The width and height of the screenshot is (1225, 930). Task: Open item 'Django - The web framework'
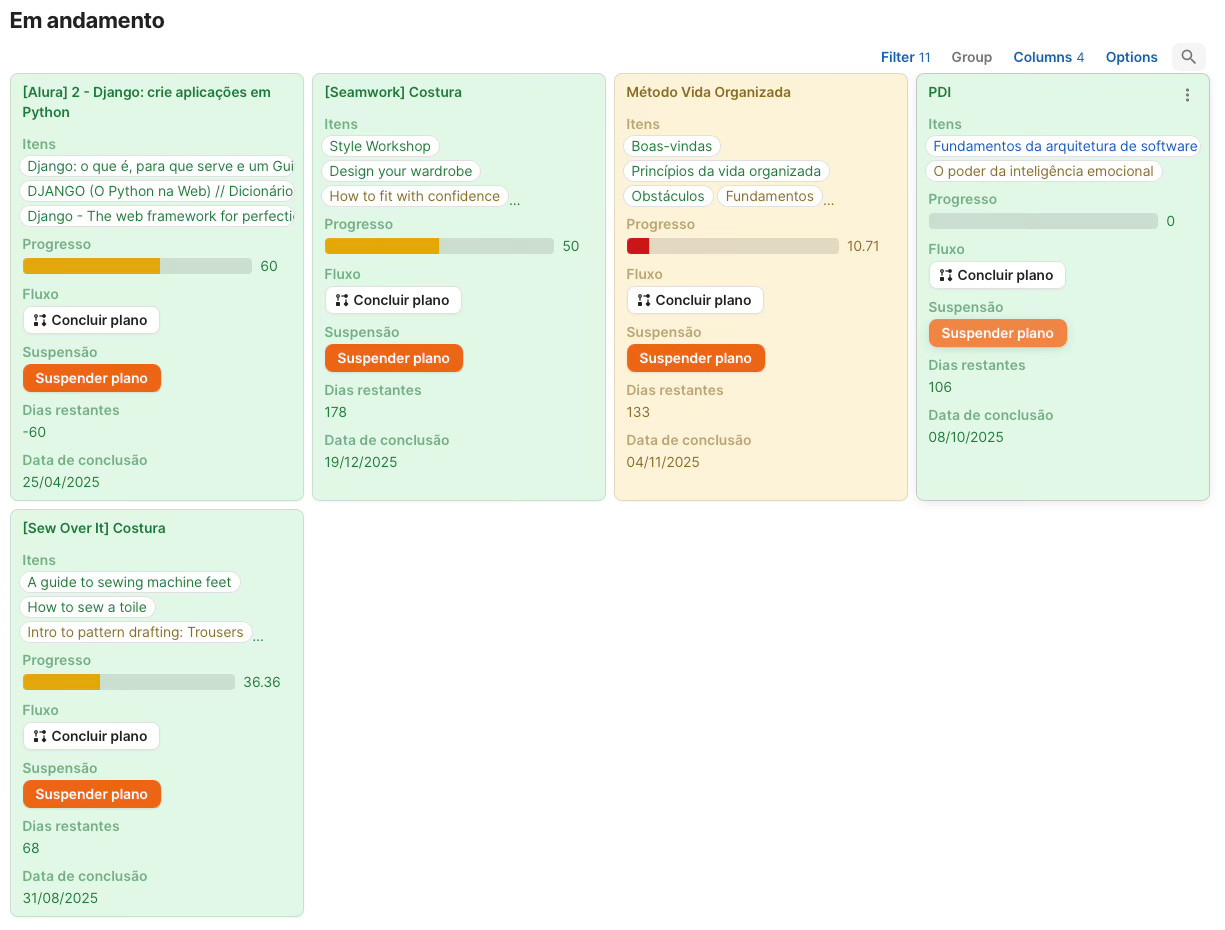point(158,216)
